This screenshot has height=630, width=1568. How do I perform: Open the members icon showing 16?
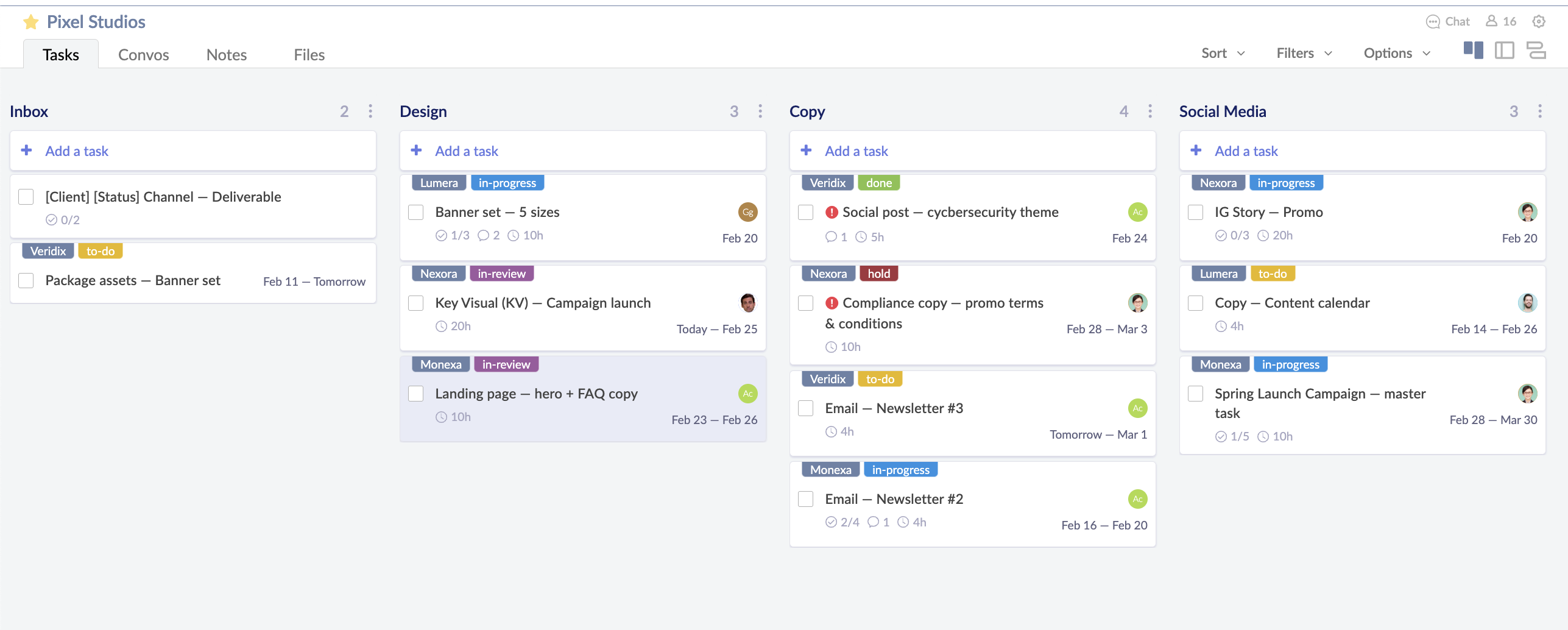tap(1491, 21)
